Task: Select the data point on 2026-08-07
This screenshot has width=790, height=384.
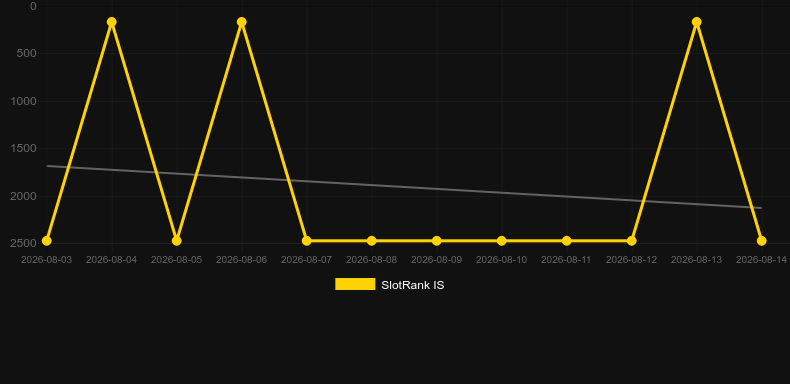Action: tap(306, 241)
